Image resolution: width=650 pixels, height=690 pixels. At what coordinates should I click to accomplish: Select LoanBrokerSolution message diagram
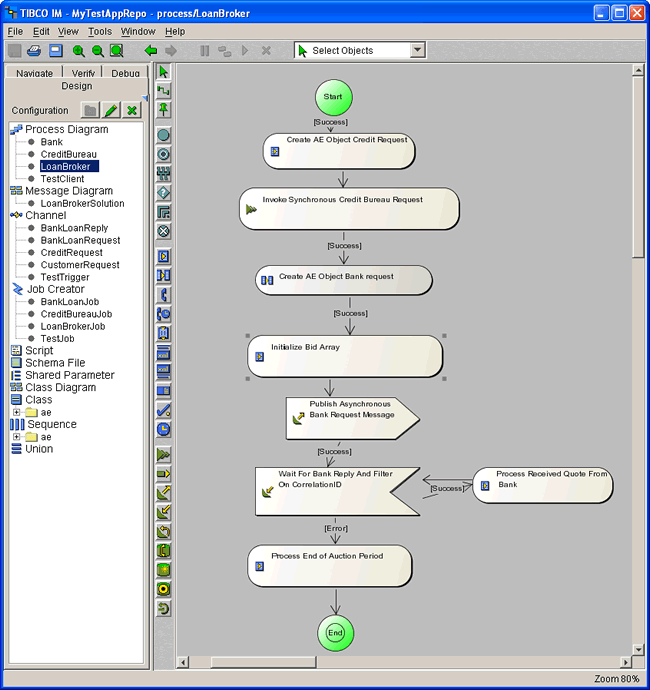82,204
